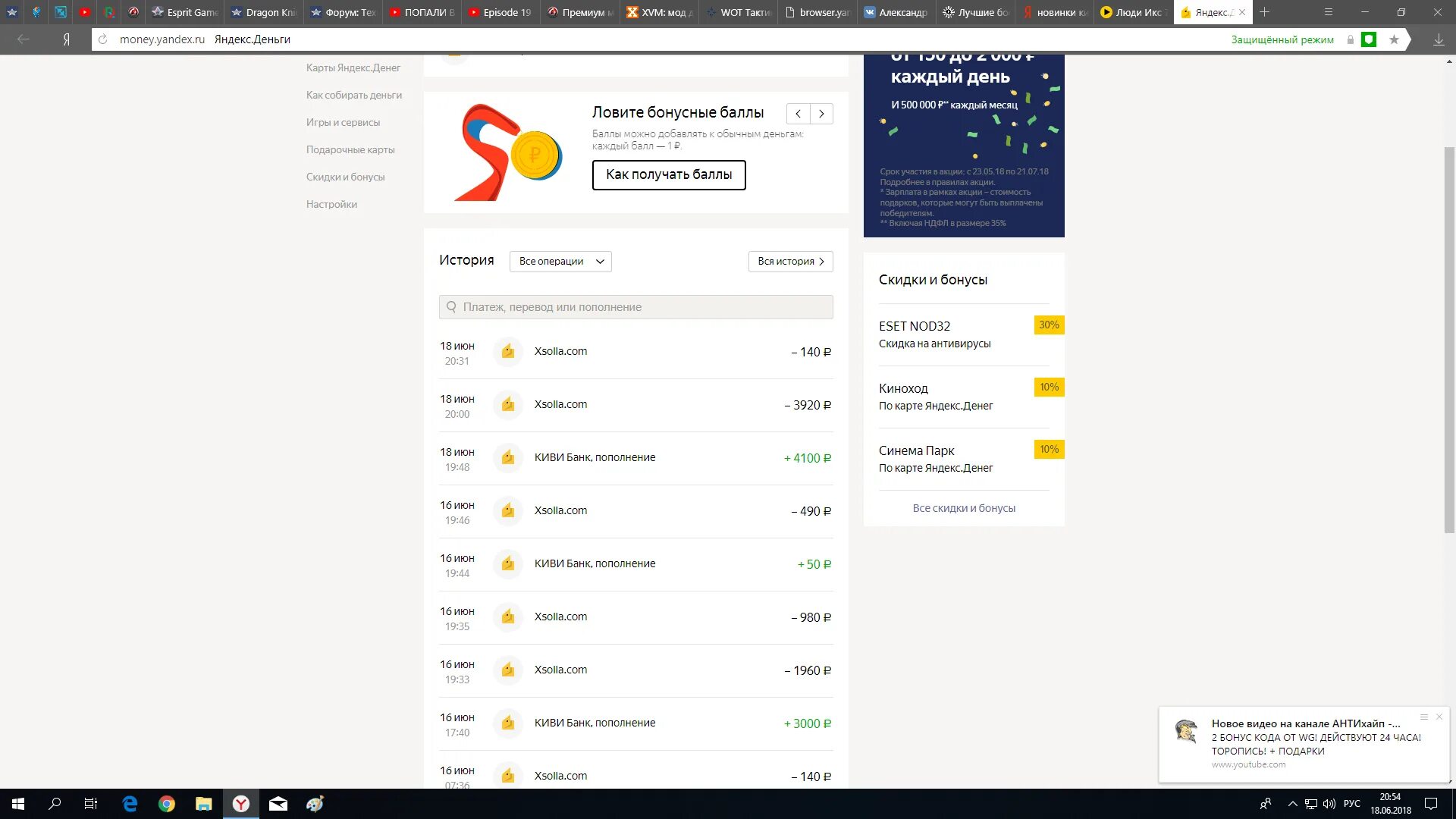1456x819 pixels.
Task: Click wallet icon of +4100 ₽ КИВИ row
Action: [508, 458]
